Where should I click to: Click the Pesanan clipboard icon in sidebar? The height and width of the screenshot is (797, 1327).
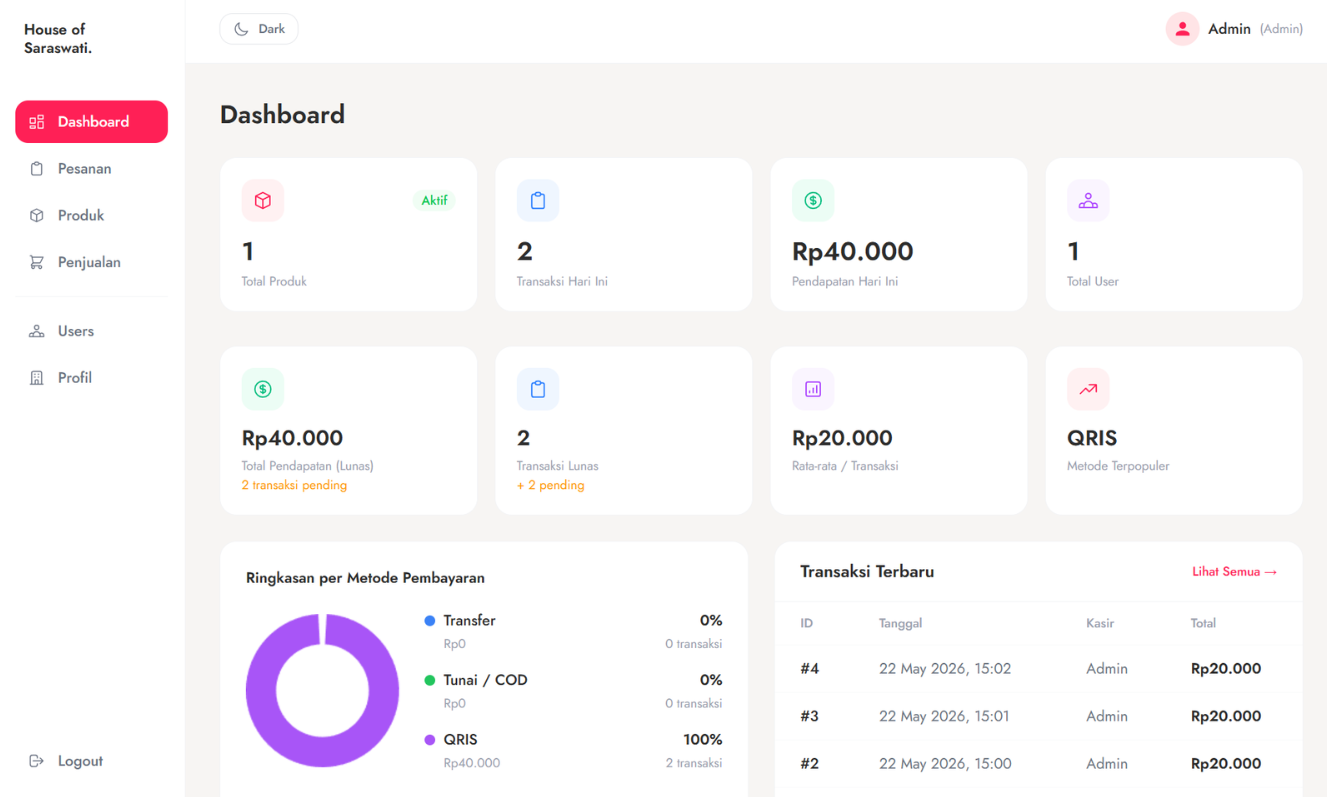[37, 169]
